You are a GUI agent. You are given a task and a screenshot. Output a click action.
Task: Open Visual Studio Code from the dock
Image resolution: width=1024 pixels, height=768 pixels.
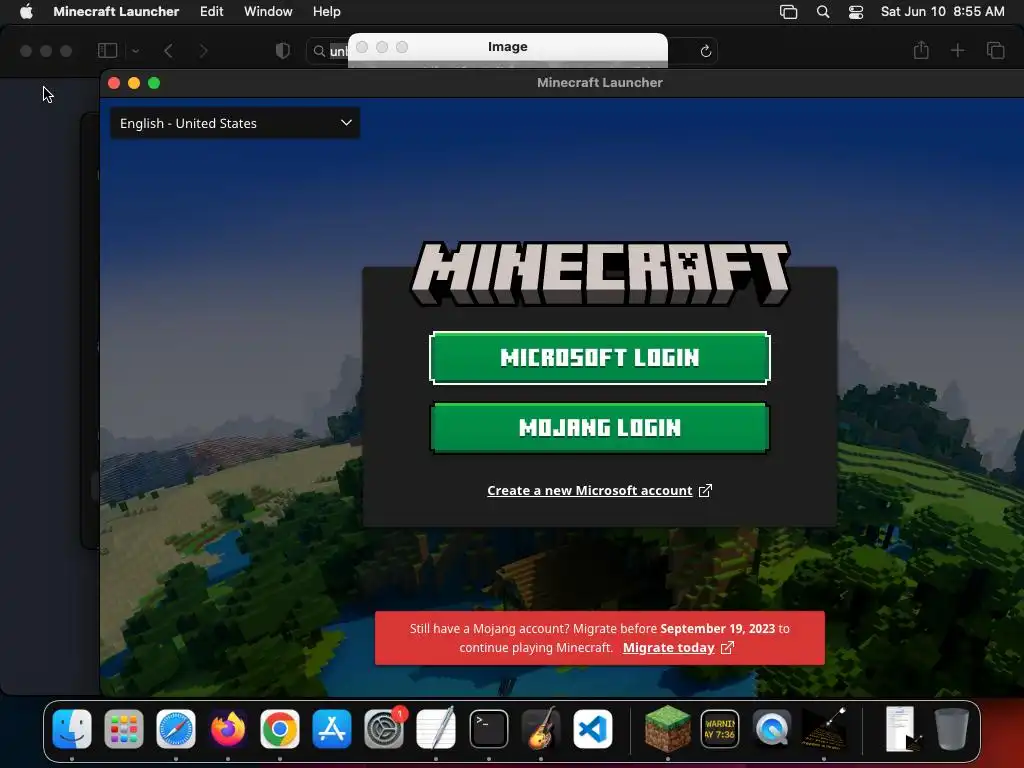593,729
